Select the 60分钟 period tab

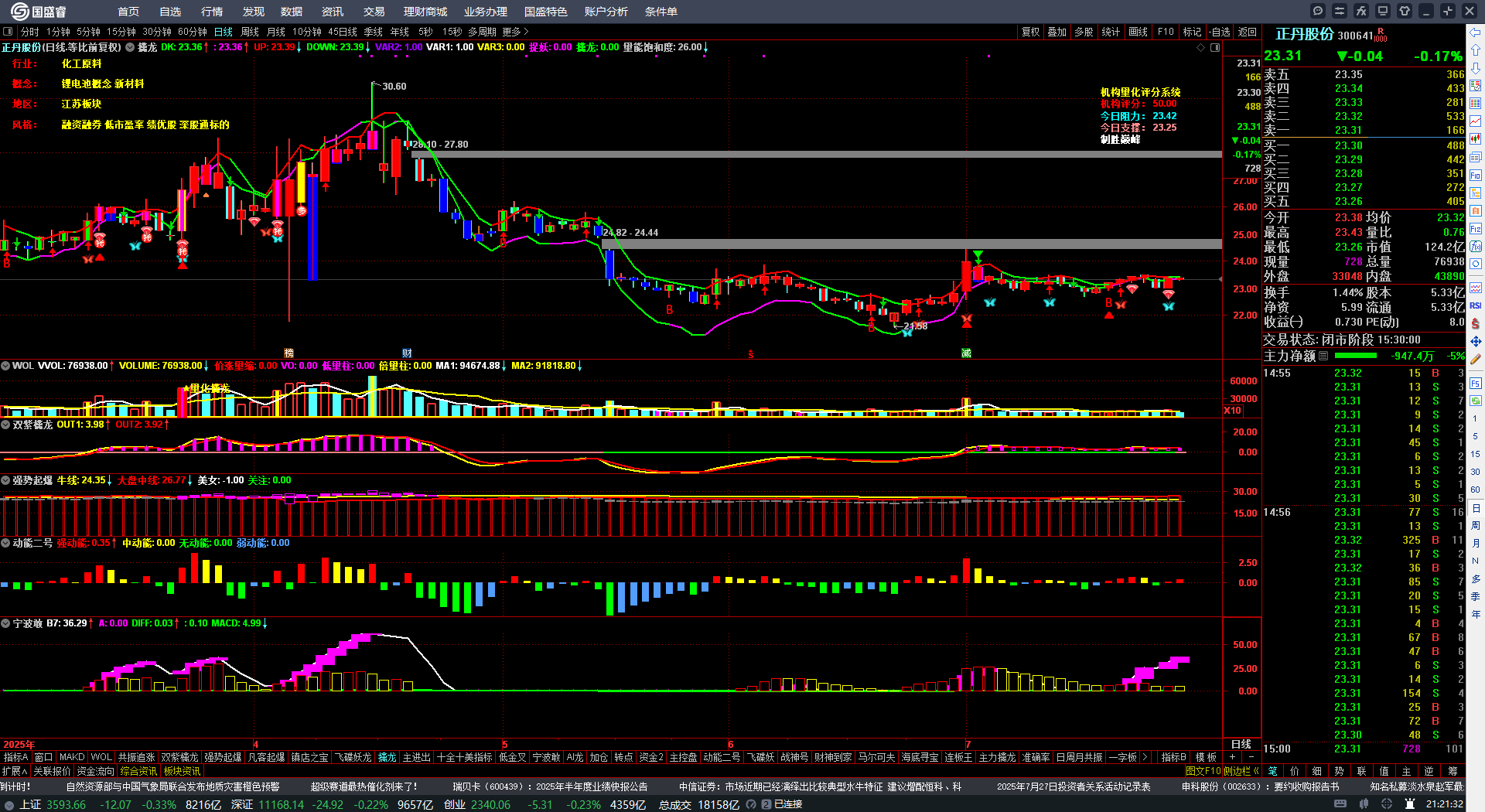[193, 32]
